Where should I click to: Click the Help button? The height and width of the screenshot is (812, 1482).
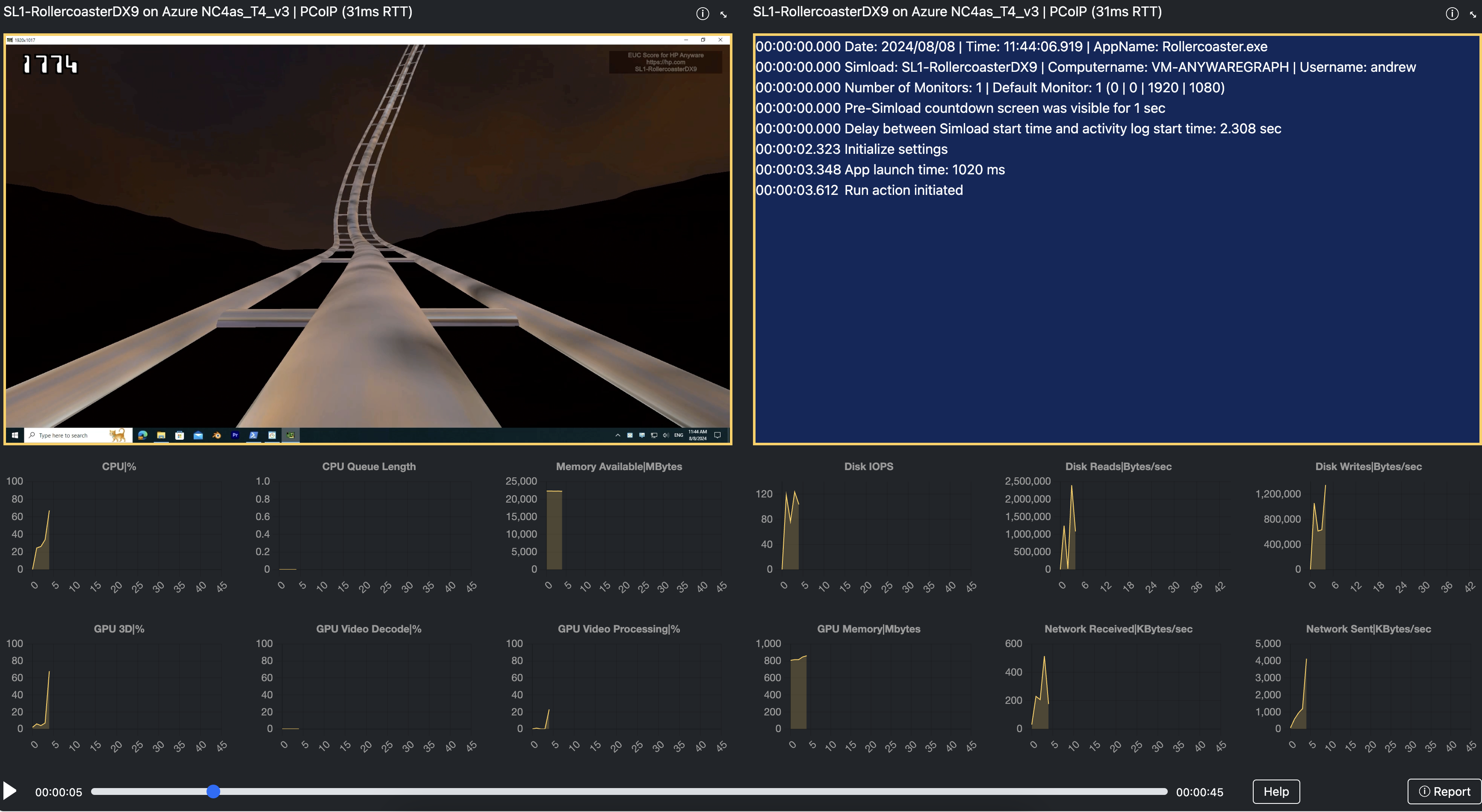[x=1276, y=791]
